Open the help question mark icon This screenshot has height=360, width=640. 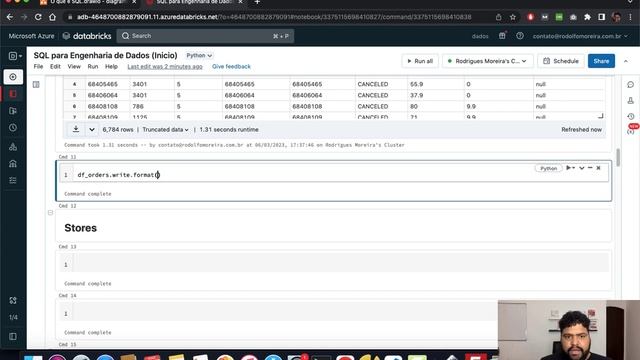520,36
